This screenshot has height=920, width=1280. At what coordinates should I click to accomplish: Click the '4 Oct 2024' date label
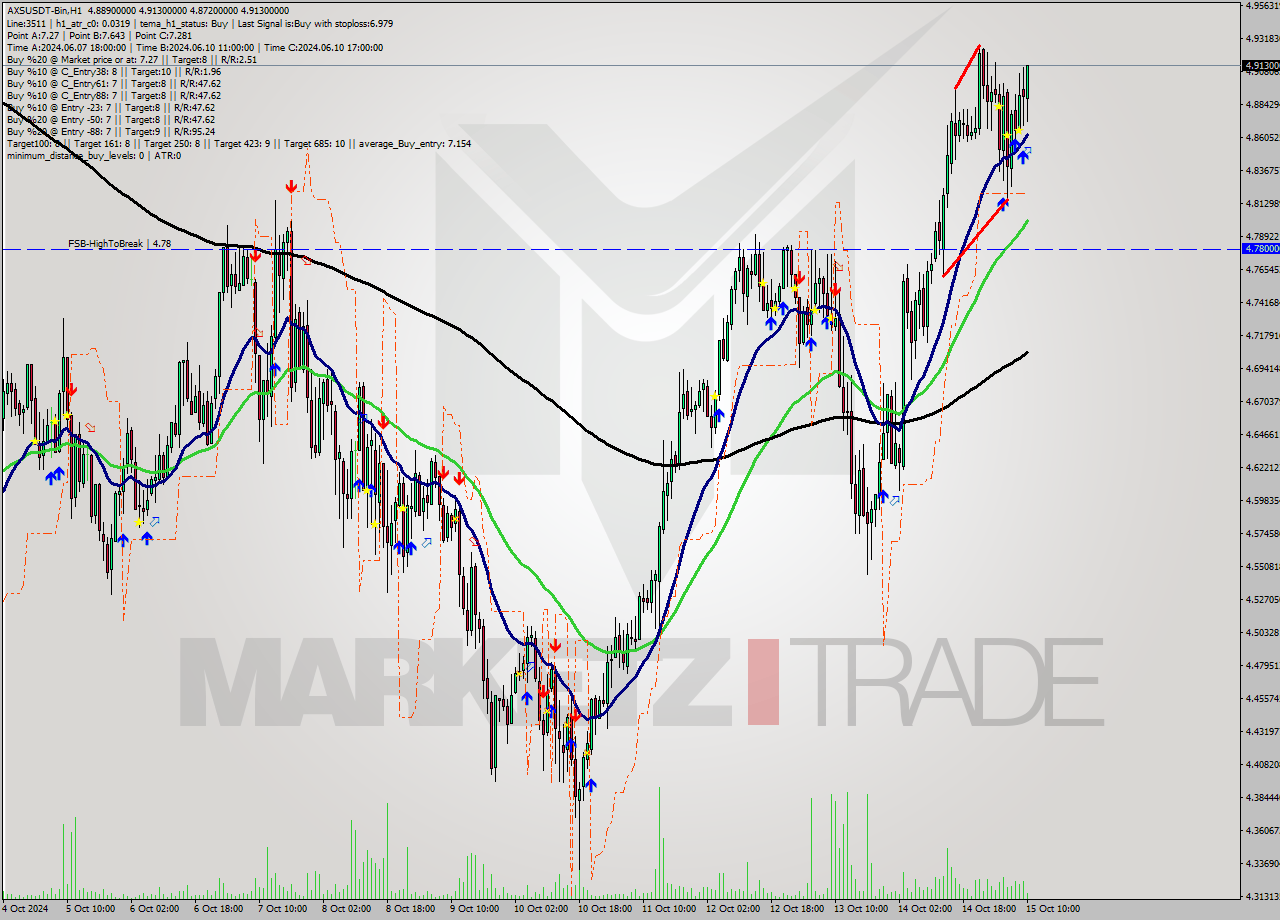coord(24,909)
